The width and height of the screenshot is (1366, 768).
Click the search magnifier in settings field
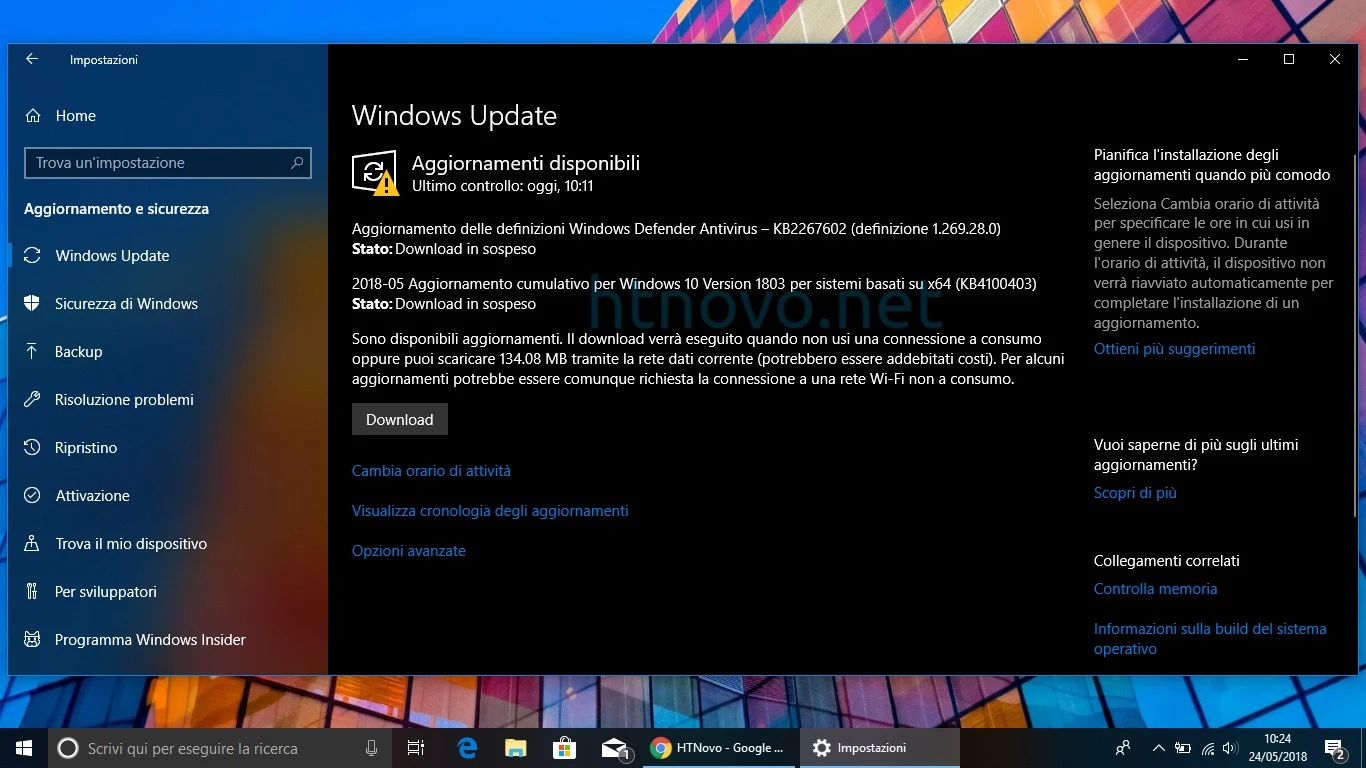[x=297, y=163]
